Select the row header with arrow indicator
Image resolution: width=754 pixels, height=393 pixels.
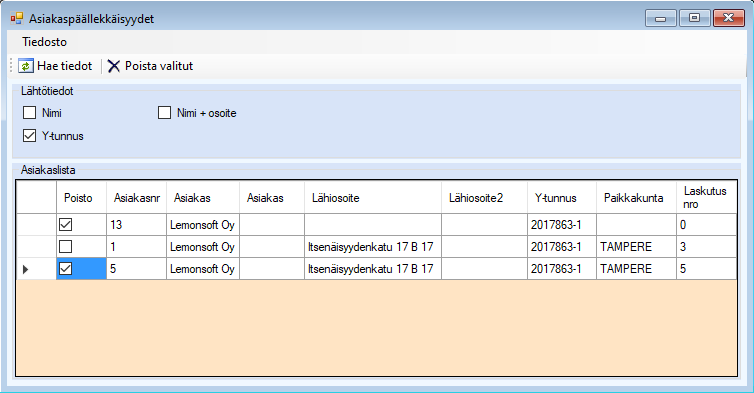pos(36,269)
